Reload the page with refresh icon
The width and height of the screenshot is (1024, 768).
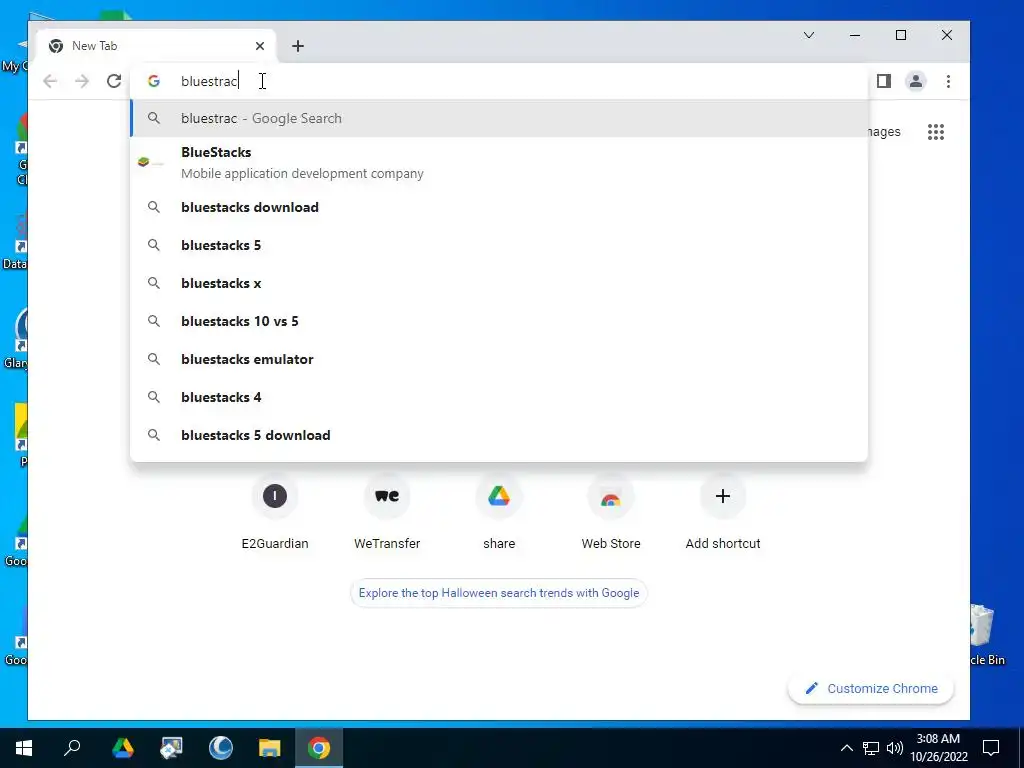click(114, 81)
